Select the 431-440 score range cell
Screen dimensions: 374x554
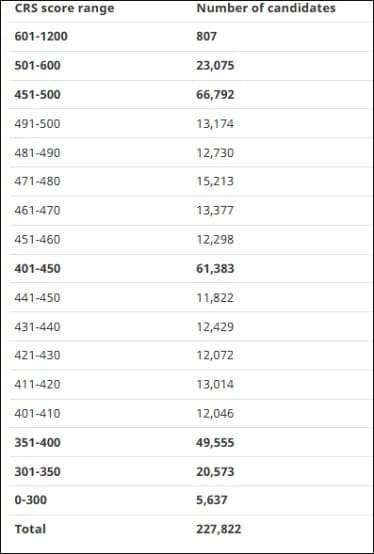pyautogui.click(x=37, y=327)
